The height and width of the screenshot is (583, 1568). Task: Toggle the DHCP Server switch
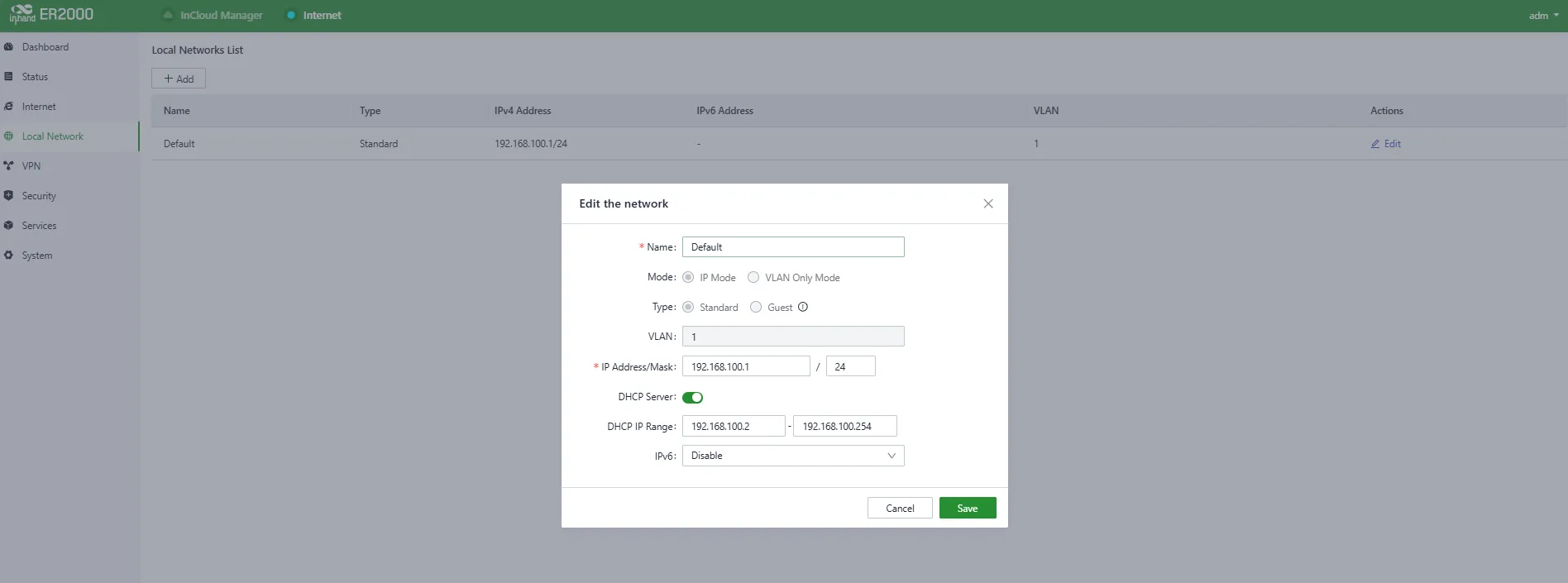pyautogui.click(x=692, y=398)
